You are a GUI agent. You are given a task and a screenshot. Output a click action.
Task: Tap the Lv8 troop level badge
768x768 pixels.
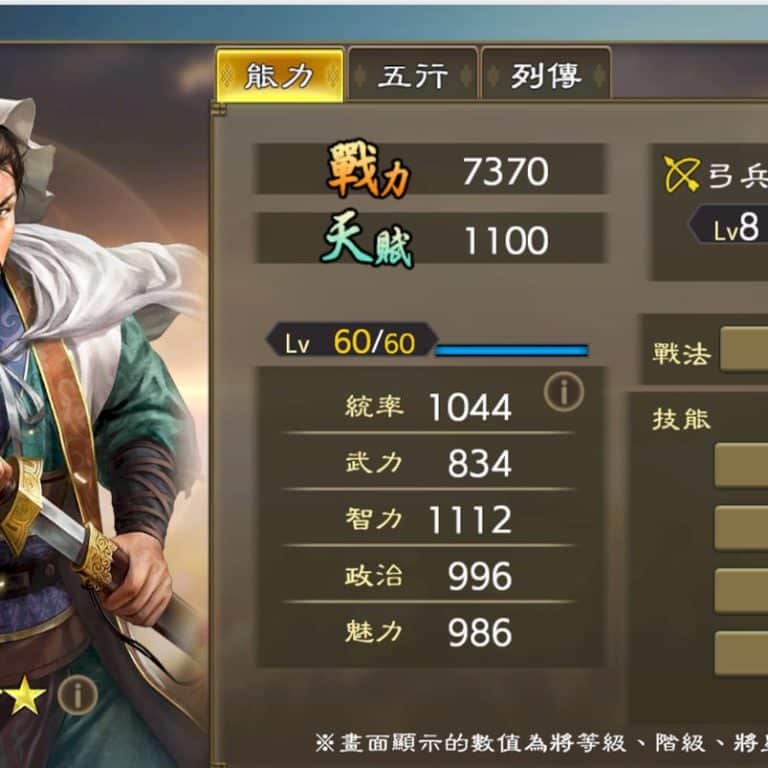(x=729, y=227)
